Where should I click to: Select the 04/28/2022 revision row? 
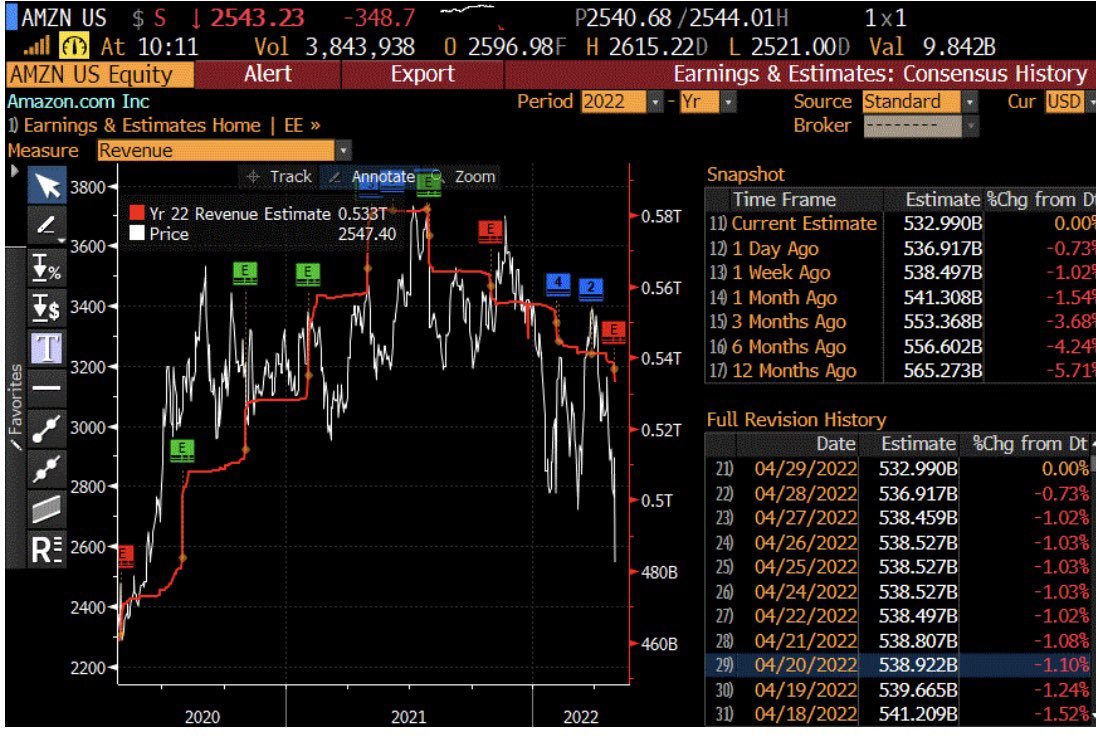click(897, 493)
